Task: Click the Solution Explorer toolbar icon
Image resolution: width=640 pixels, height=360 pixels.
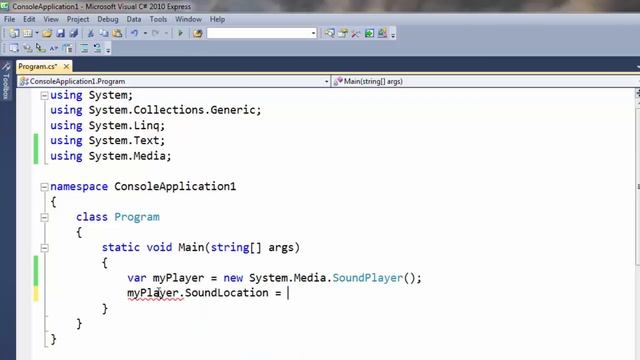Action: click(329, 33)
